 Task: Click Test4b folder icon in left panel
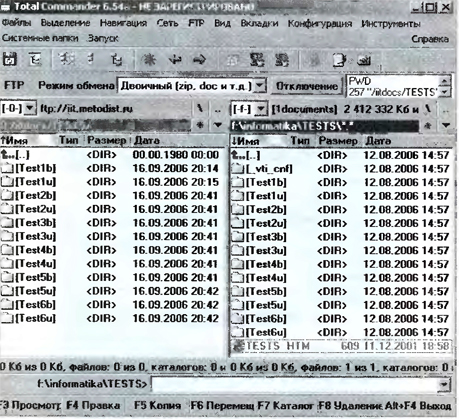[7, 250]
